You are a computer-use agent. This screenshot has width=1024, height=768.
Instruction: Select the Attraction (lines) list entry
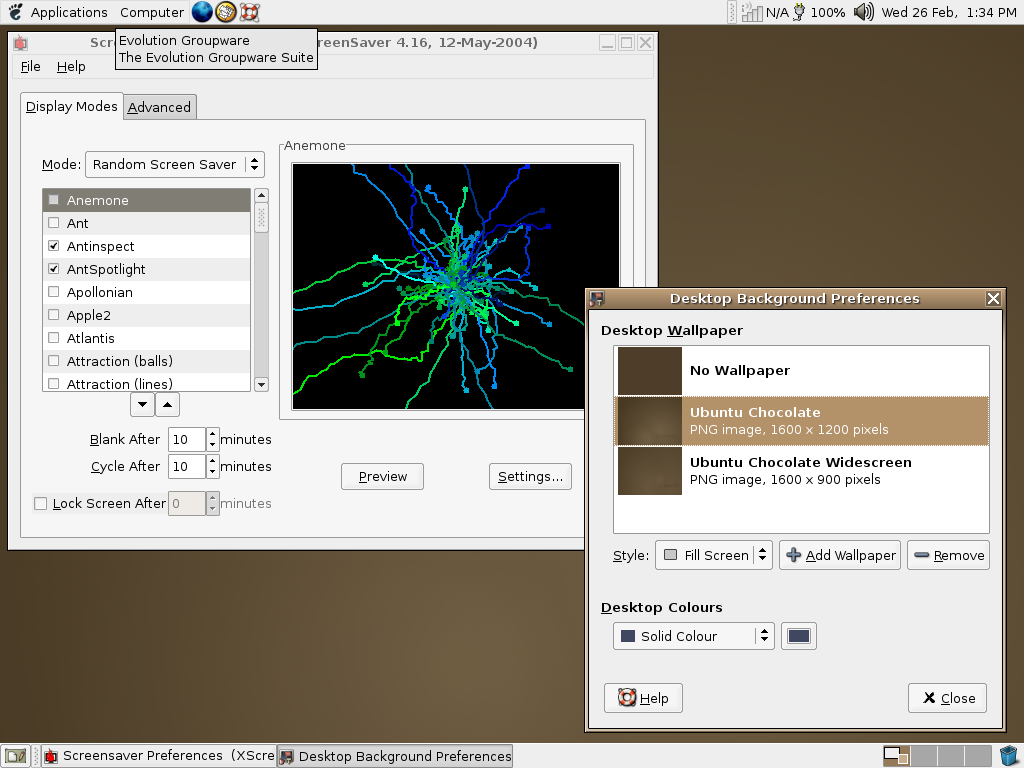click(x=146, y=383)
